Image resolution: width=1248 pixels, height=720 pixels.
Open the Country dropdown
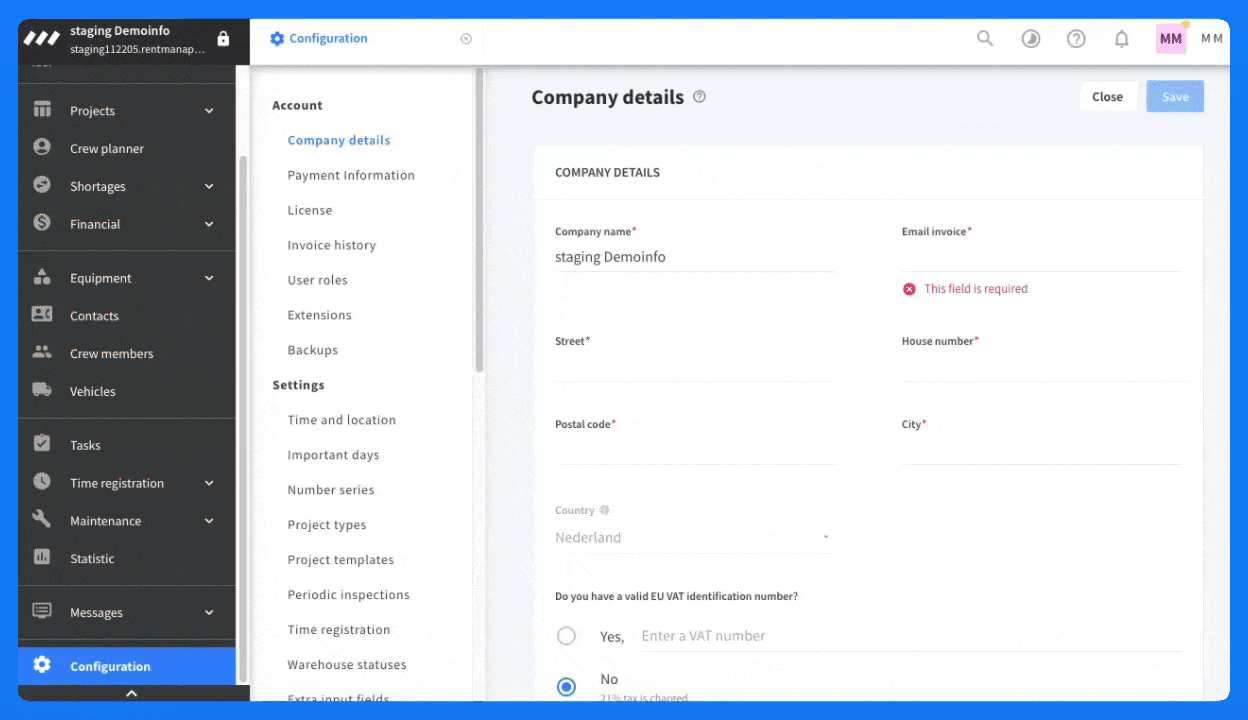point(693,538)
